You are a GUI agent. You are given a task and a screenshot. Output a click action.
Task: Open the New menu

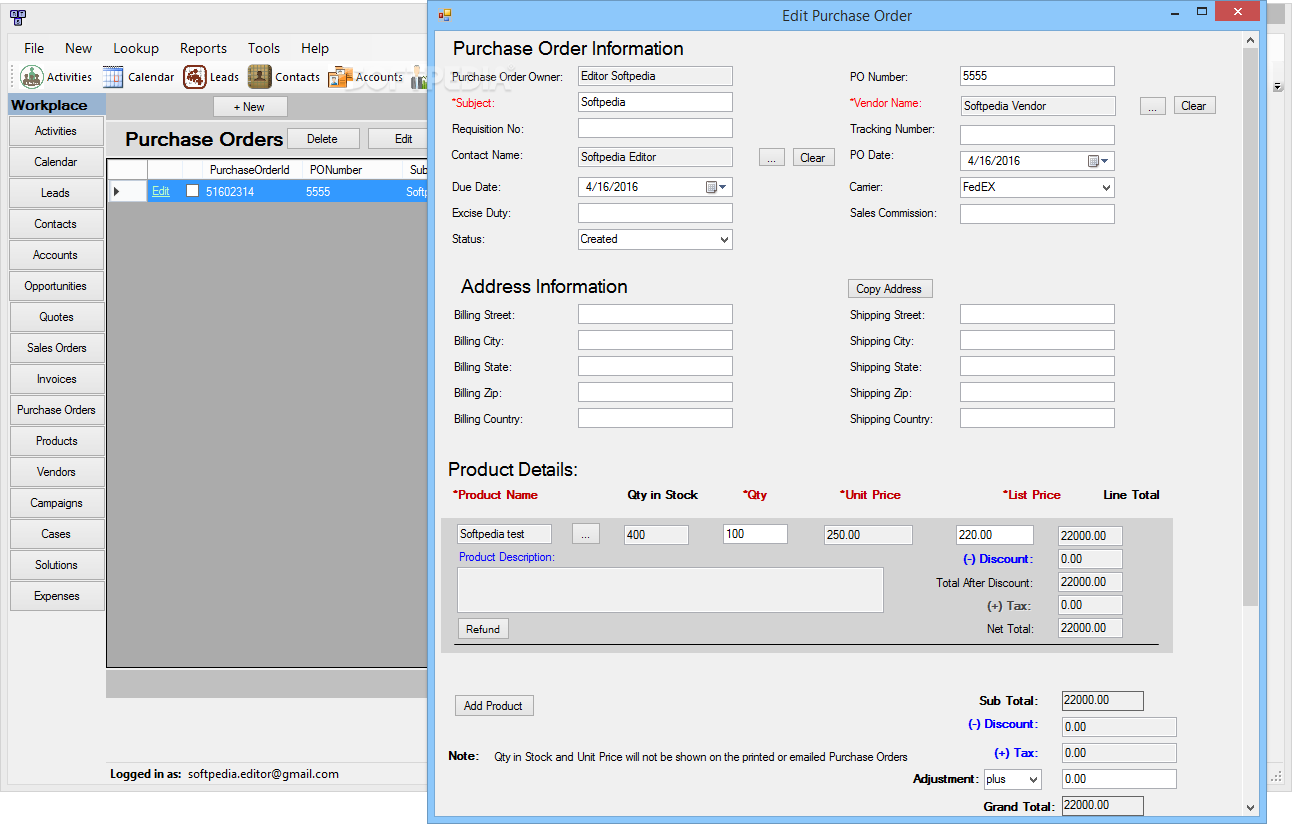(79, 48)
